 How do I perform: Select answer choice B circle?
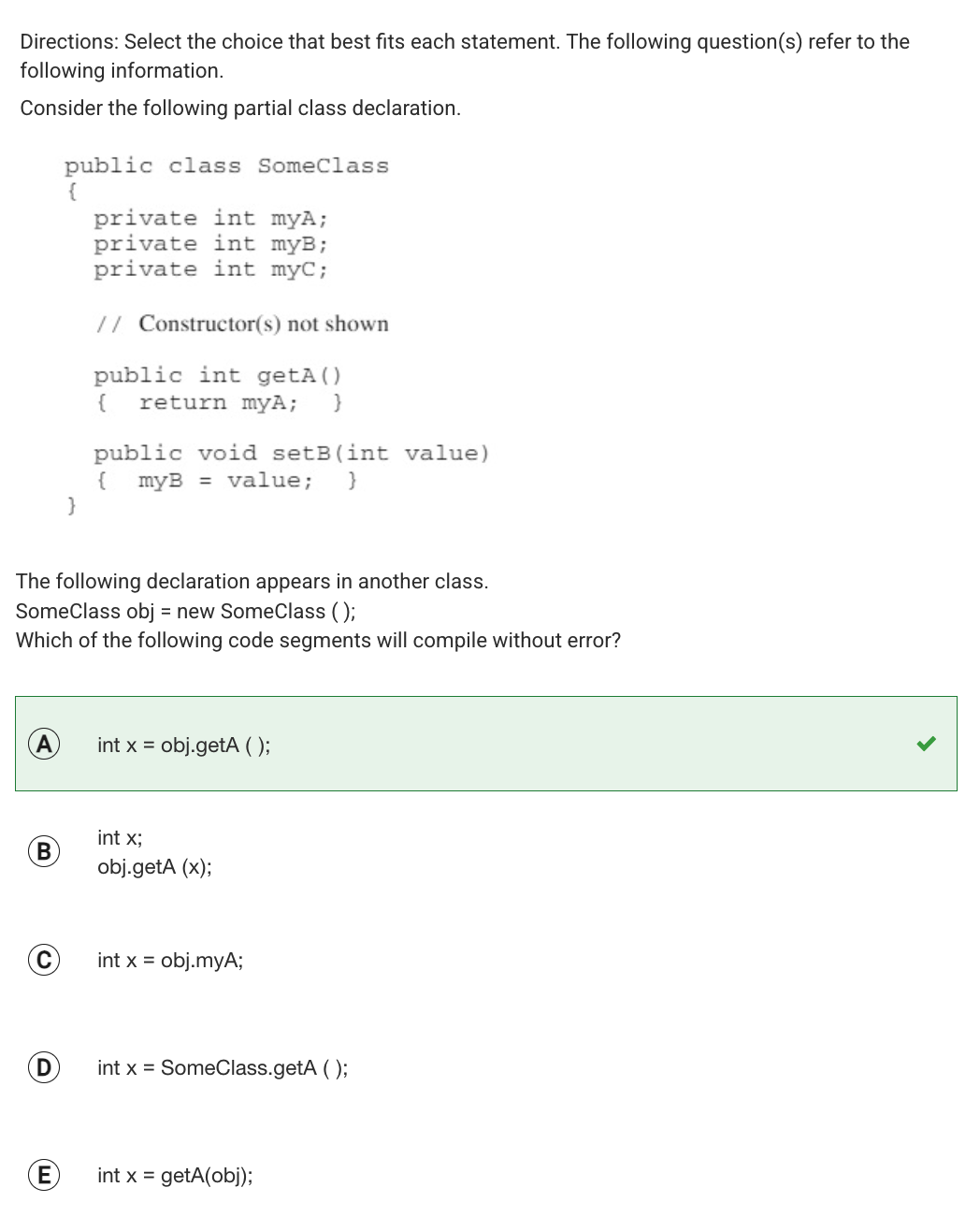coord(43,851)
